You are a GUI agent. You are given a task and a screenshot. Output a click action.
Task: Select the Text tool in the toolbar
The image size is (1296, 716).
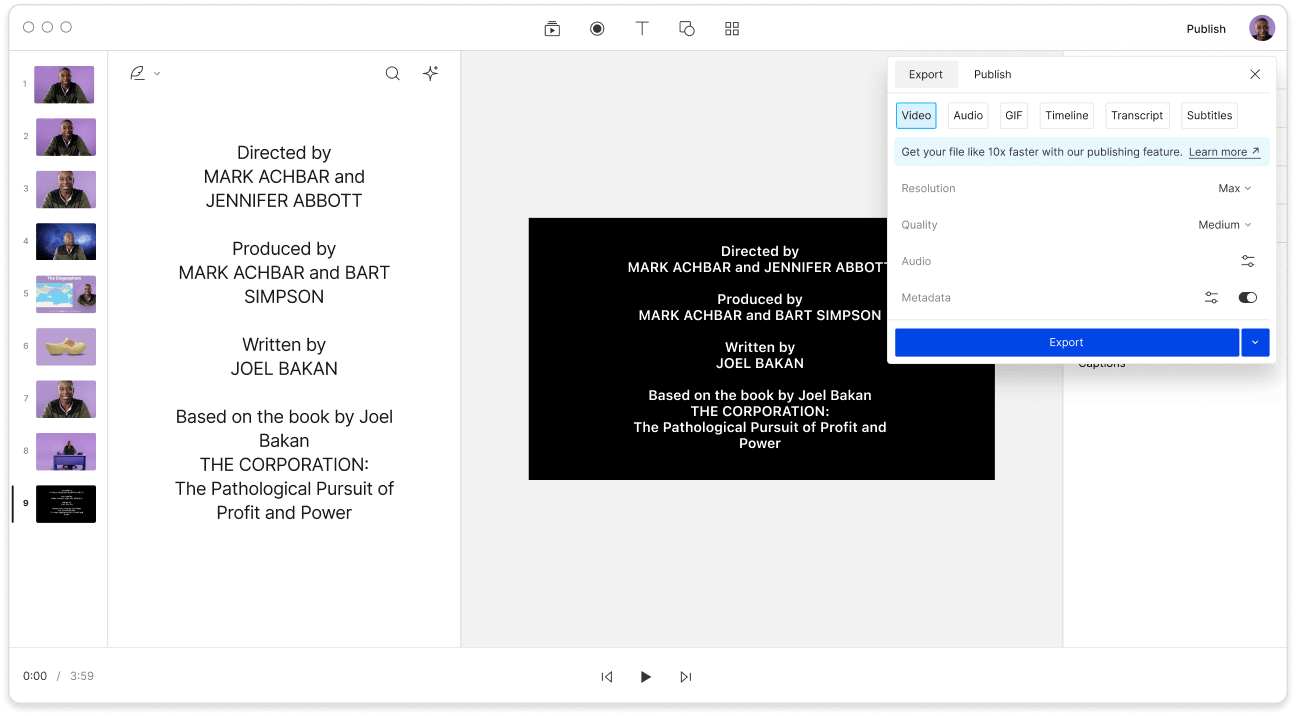tap(642, 28)
